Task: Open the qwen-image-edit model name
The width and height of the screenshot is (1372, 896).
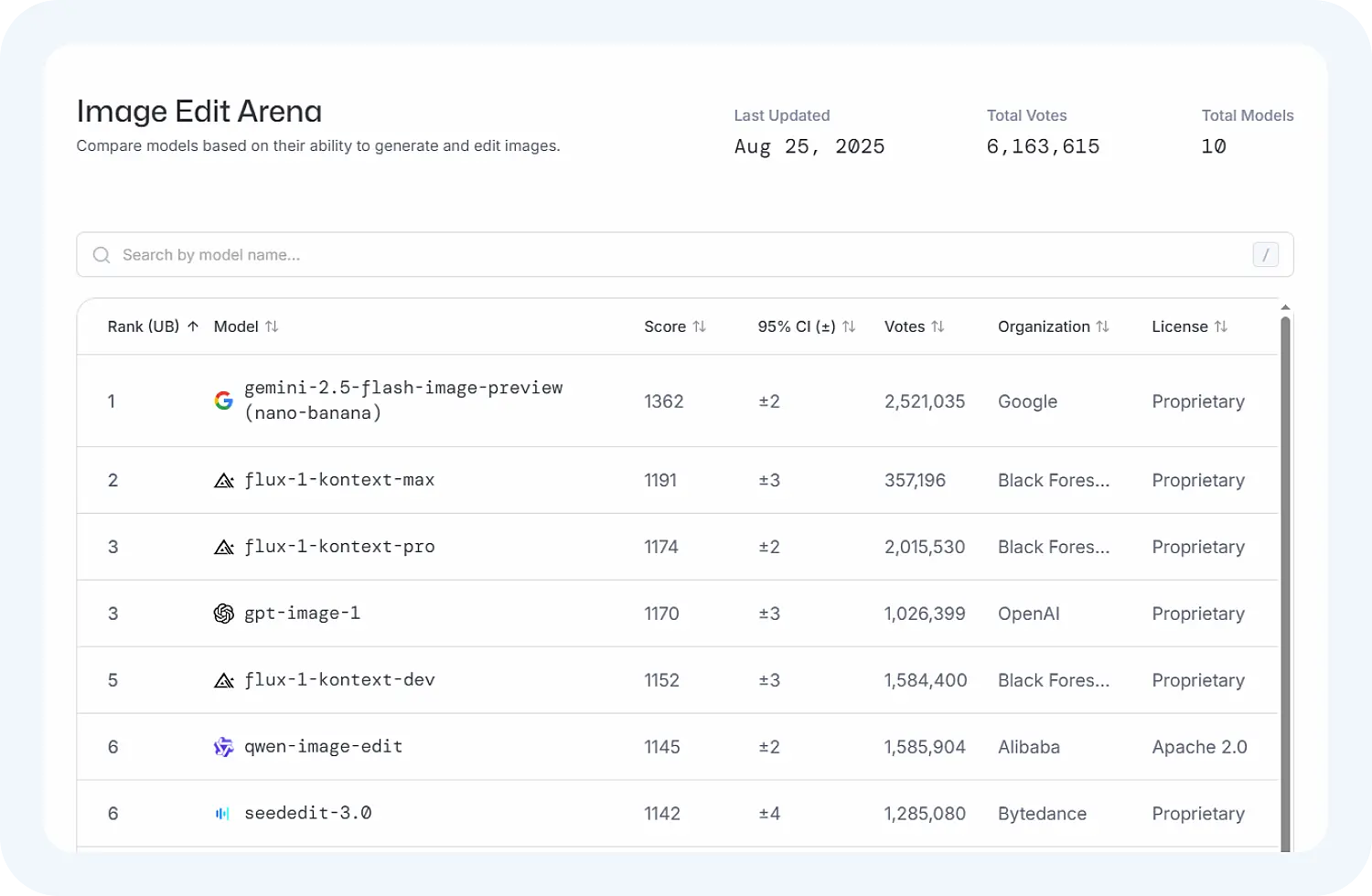Action: tap(323, 747)
